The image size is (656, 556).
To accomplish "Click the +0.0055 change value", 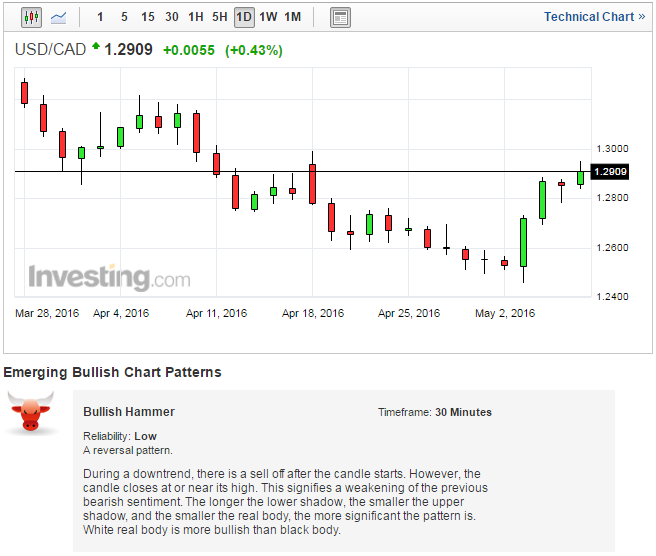I will point(189,50).
